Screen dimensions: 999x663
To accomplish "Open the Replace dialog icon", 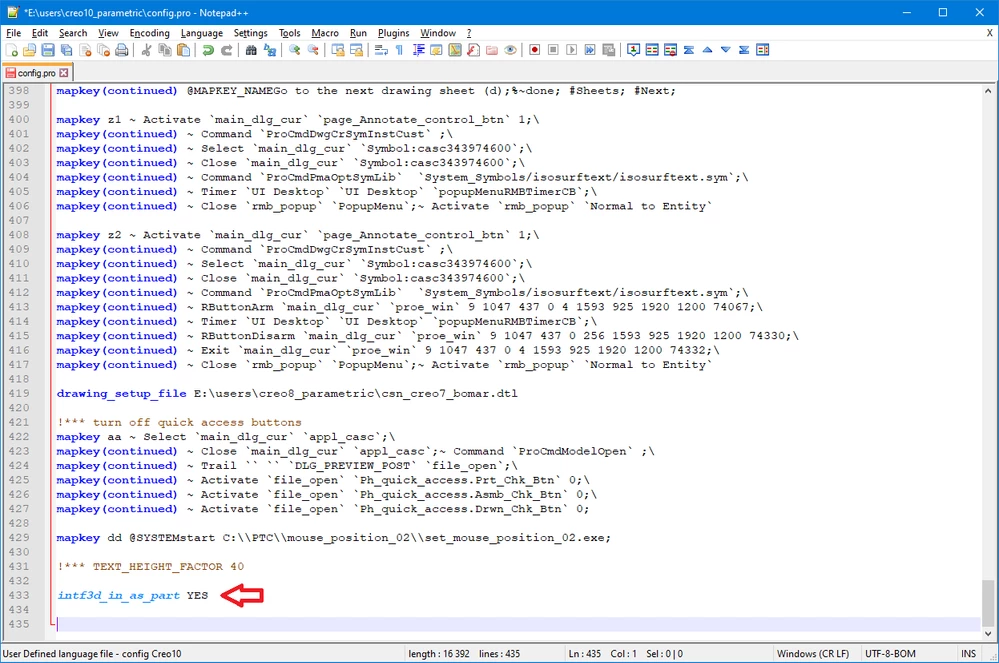I will [270, 50].
